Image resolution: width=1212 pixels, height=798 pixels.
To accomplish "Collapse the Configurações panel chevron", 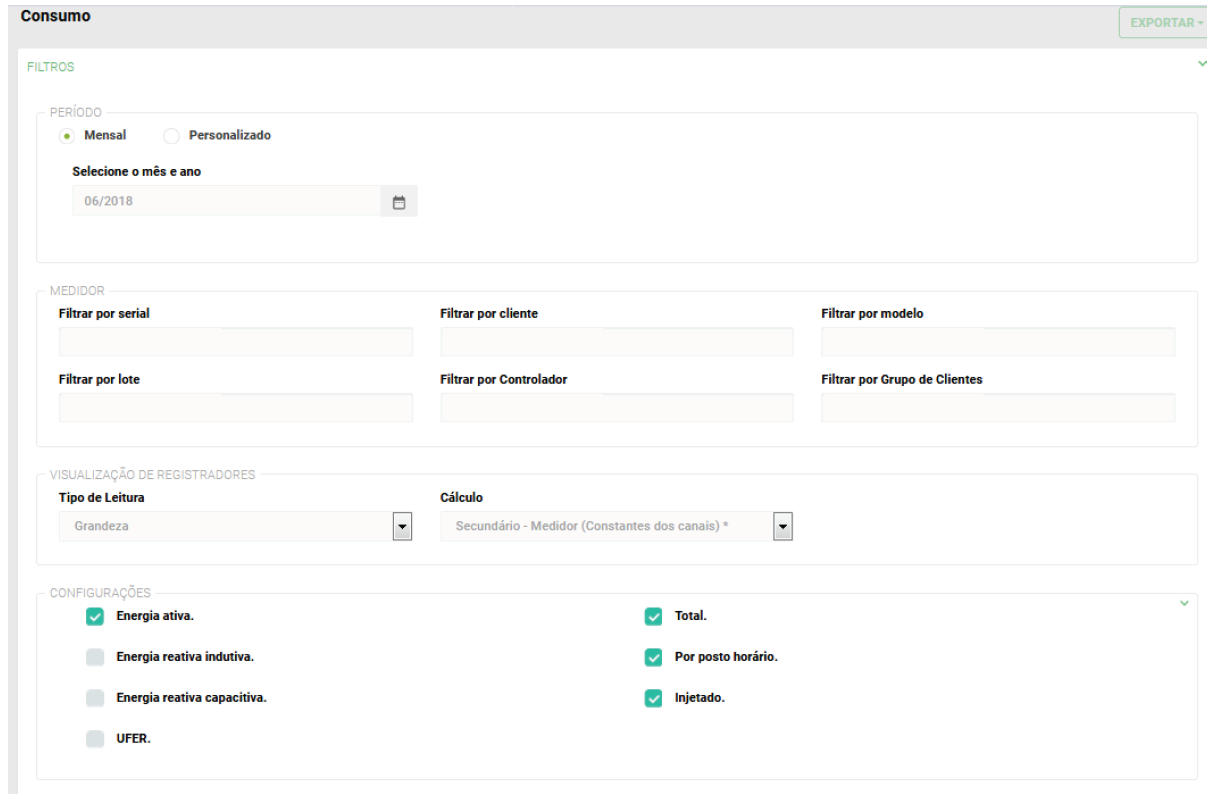I will tap(1184, 603).
